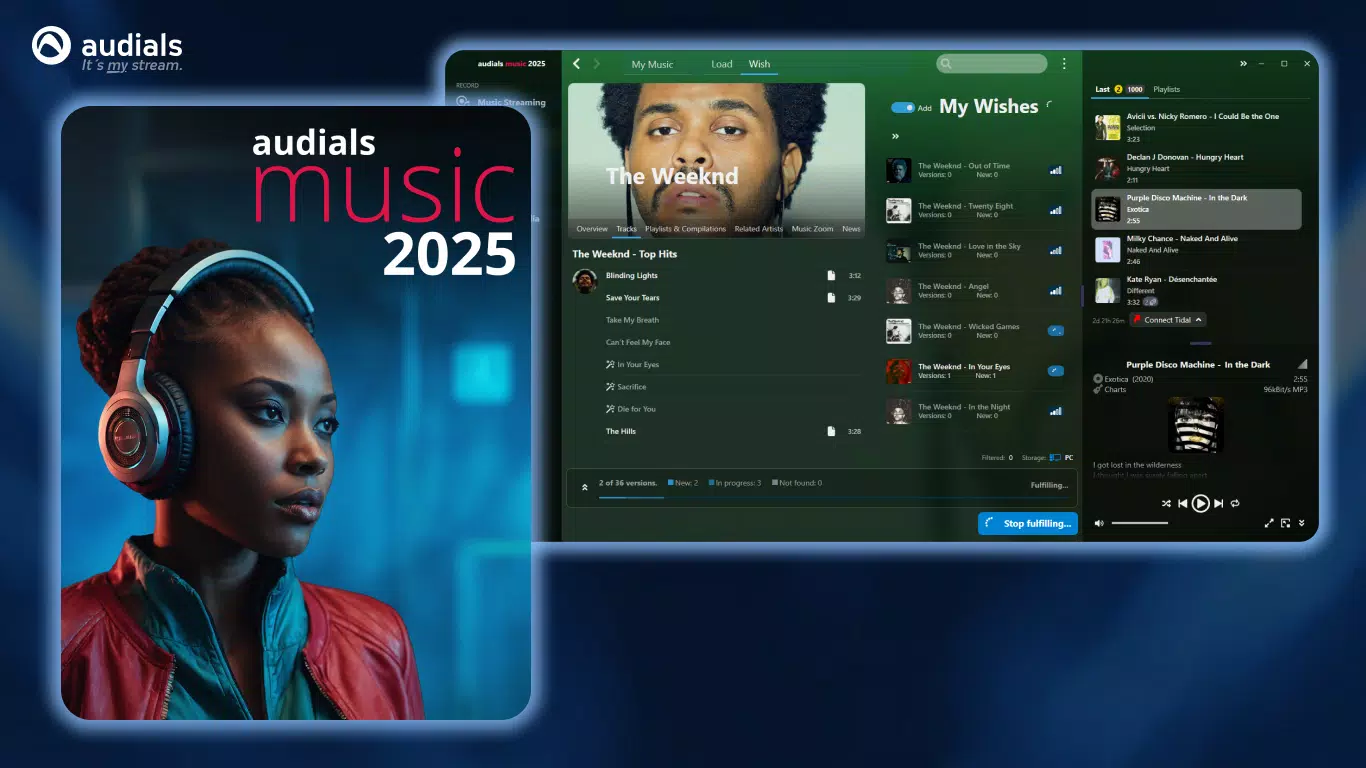
Task: Click signal bars icon for Twenty Eight
Action: (x=1055, y=211)
